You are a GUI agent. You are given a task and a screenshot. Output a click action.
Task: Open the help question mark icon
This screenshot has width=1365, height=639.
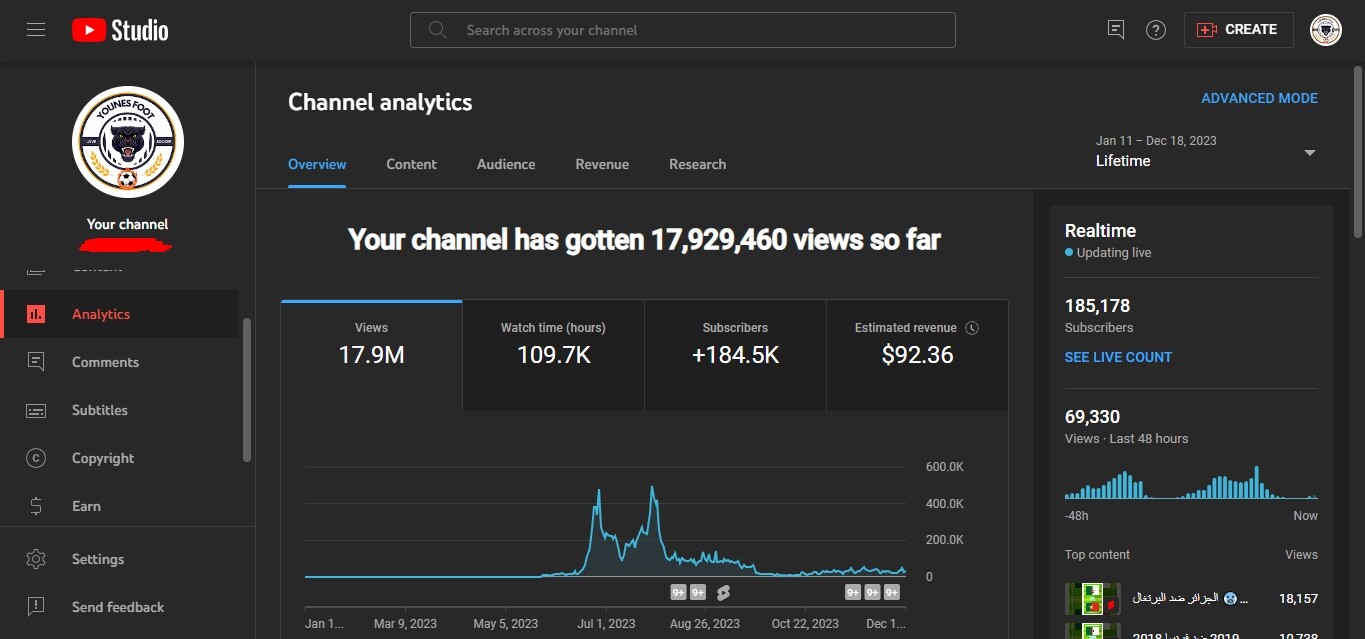click(x=1156, y=30)
